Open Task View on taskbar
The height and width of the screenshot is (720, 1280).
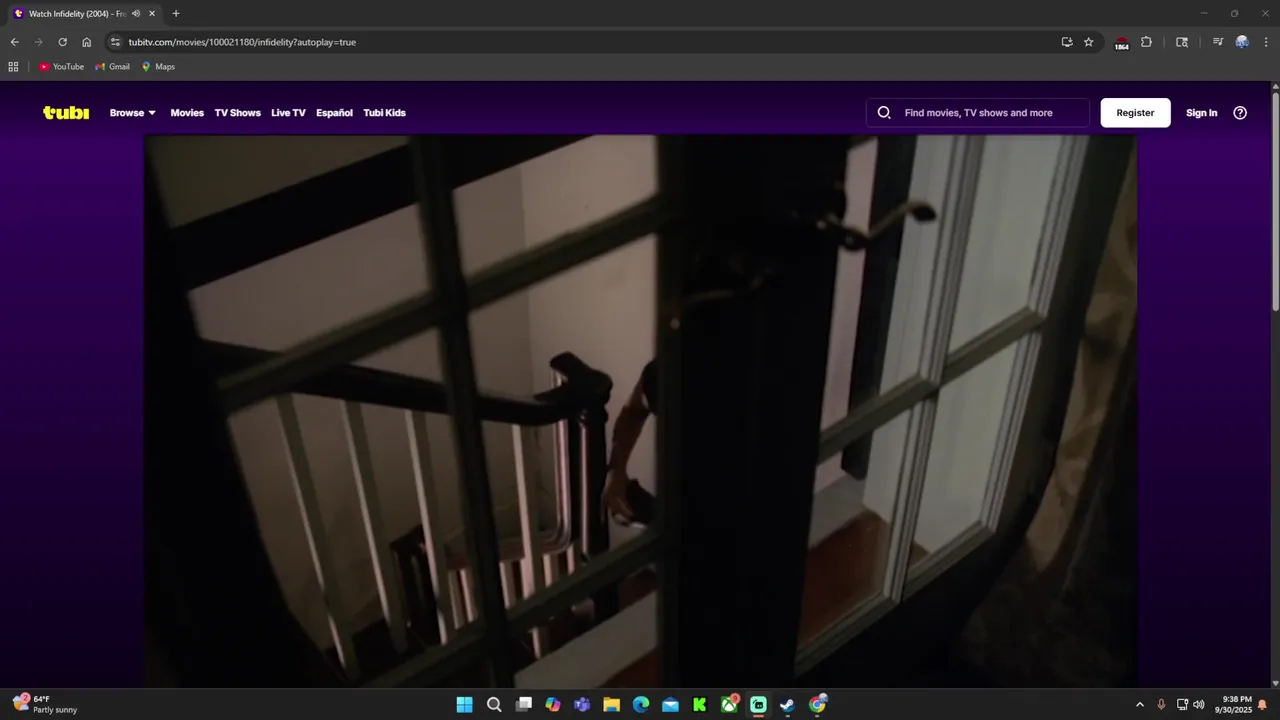pyautogui.click(x=523, y=705)
